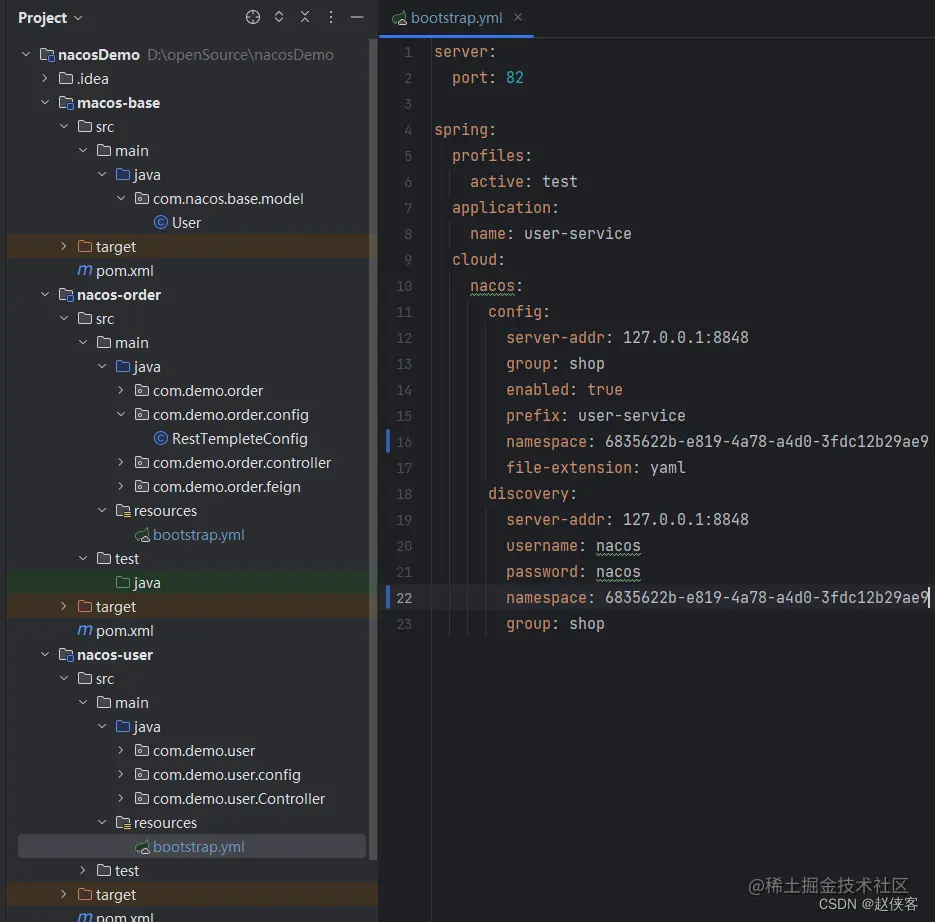Image resolution: width=935 pixels, height=922 pixels.
Task: Click namespace value on line 16
Action: pos(767,441)
